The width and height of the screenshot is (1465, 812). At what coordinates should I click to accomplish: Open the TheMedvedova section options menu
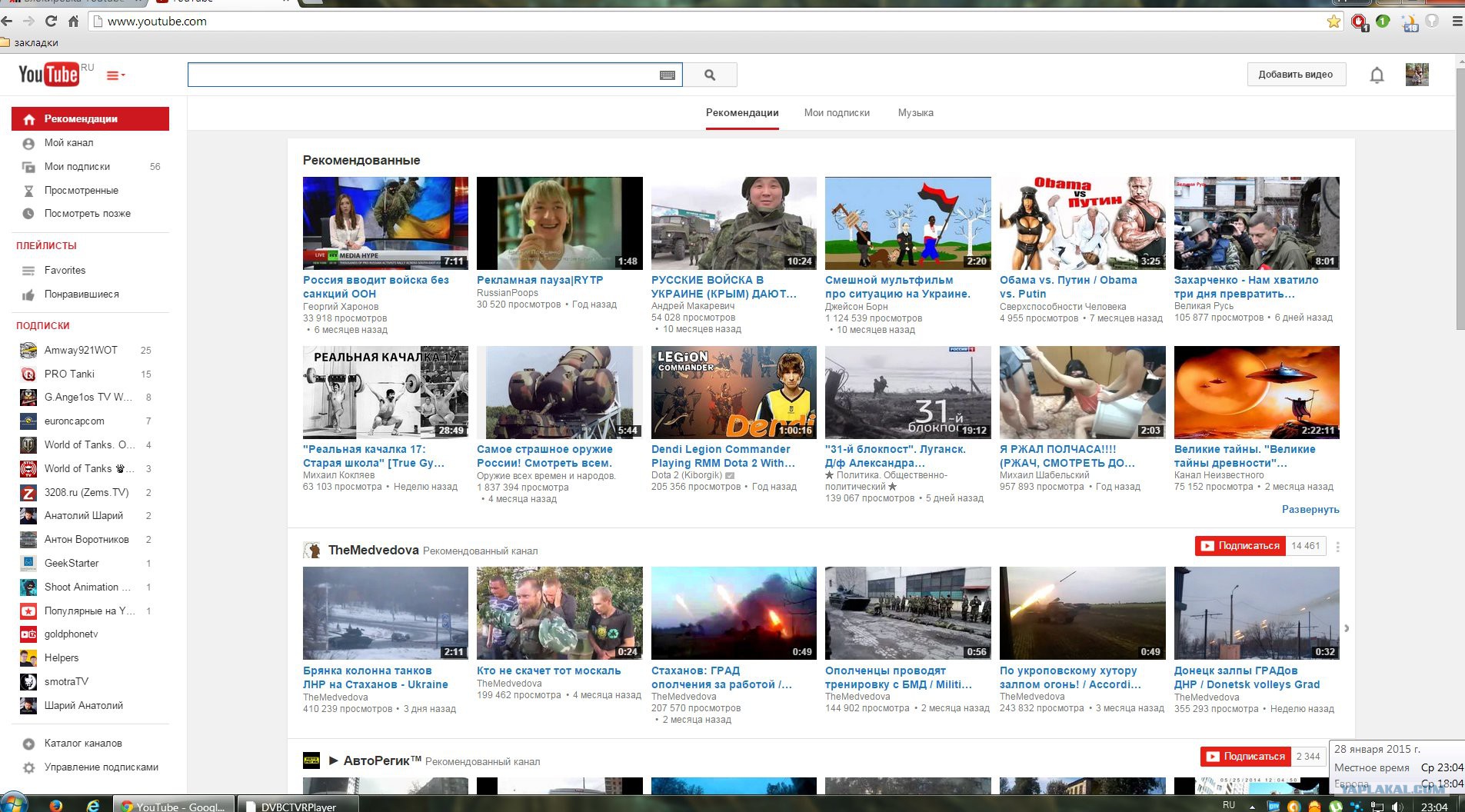(1338, 547)
